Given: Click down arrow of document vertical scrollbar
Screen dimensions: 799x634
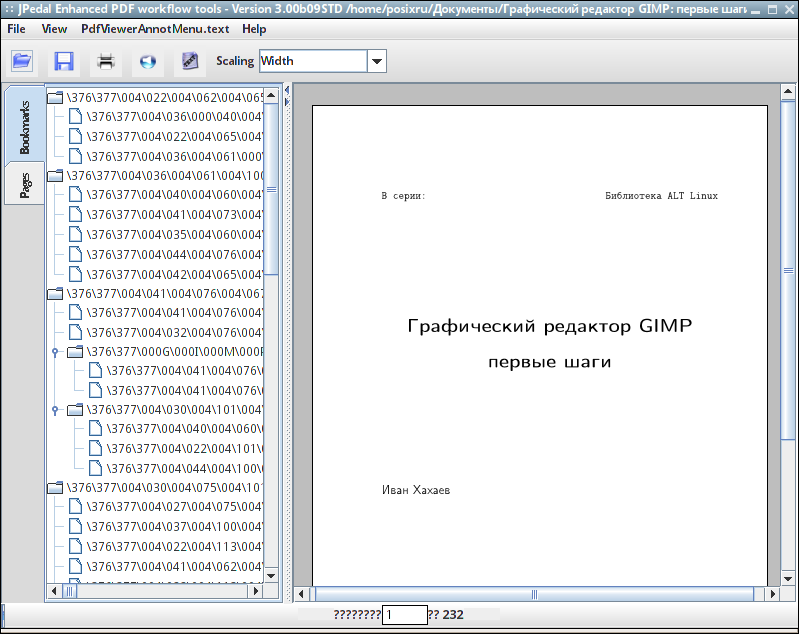Looking at the screenshot, I should pyautogui.click(x=788, y=578).
